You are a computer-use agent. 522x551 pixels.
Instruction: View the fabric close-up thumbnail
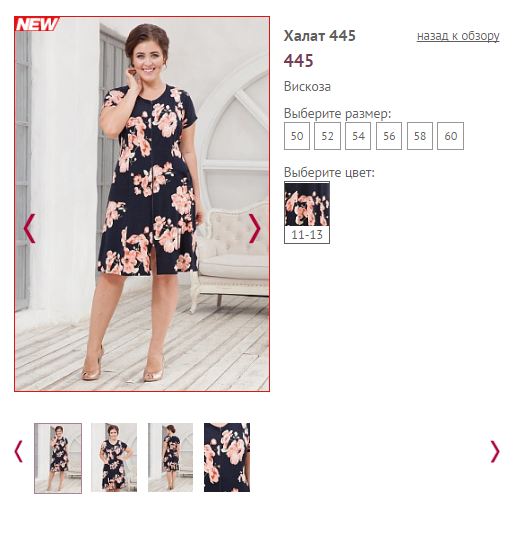pos(227,457)
